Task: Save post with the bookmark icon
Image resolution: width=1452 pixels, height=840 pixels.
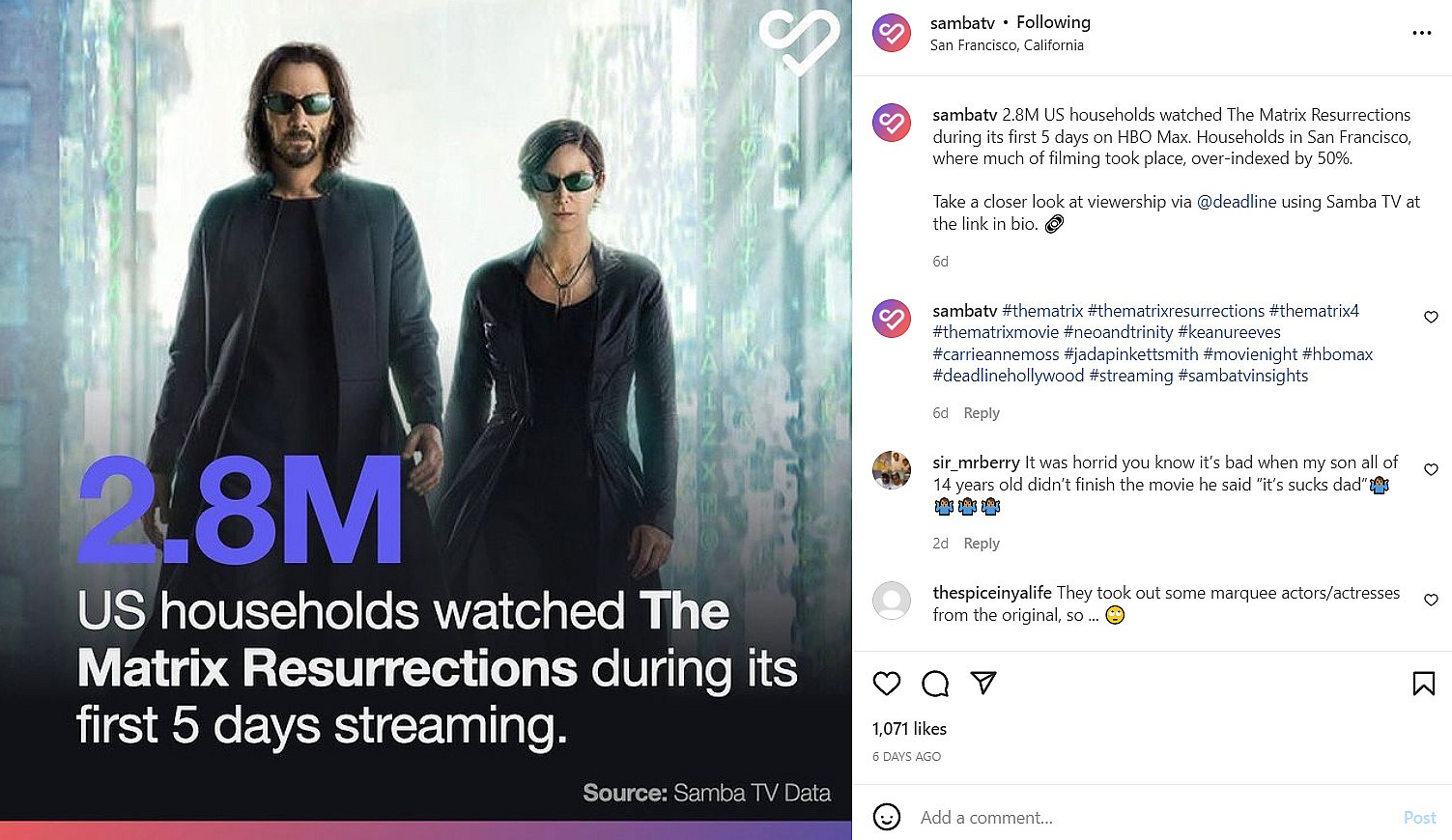Action: point(1423,684)
